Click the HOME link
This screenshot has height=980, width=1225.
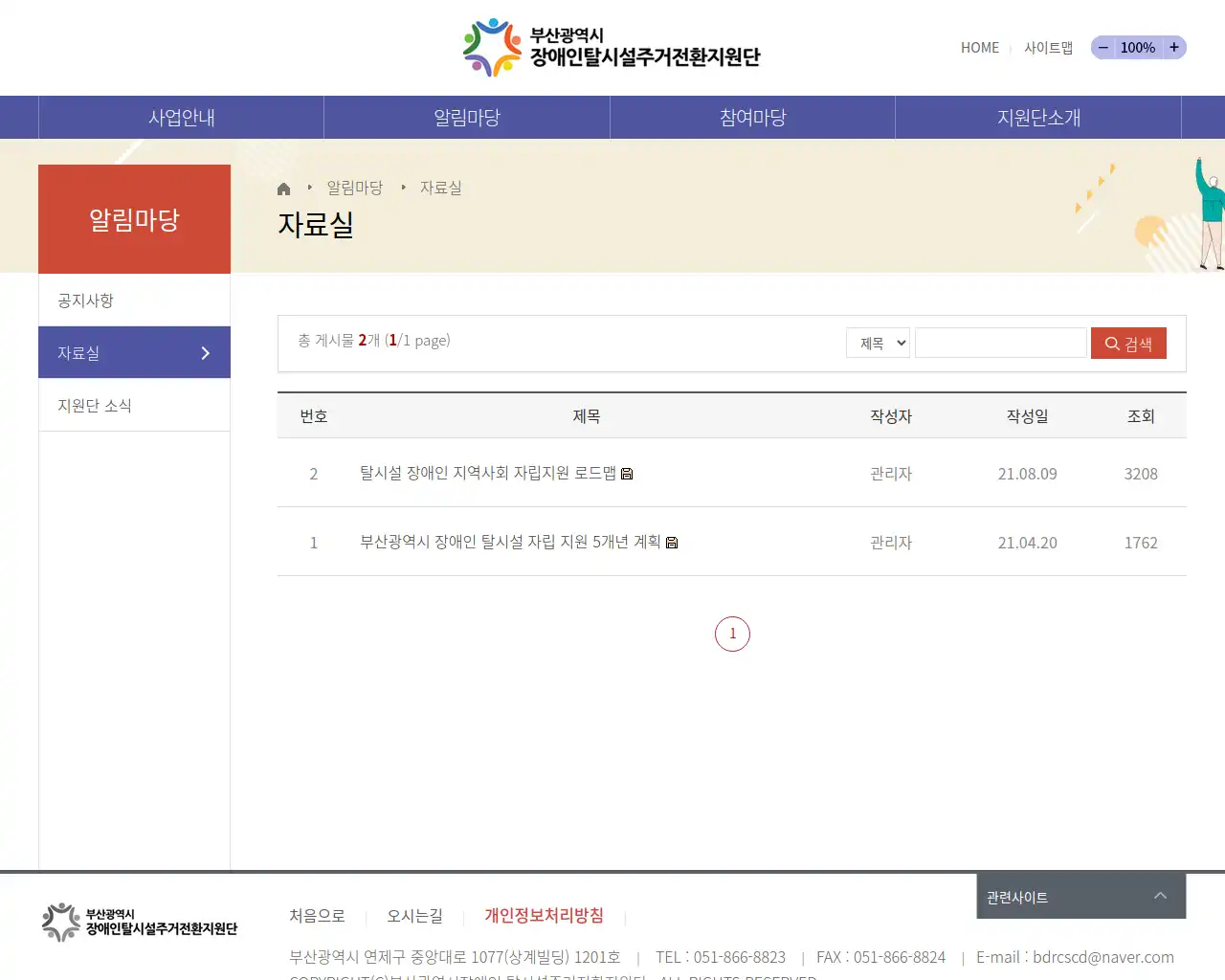click(979, 48)
